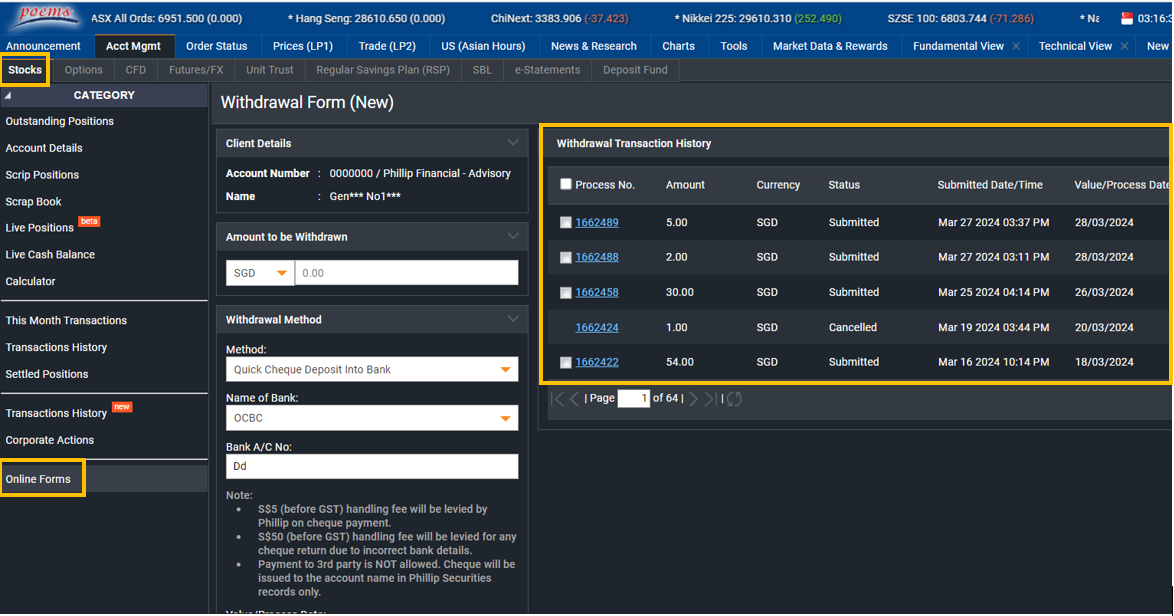Open This Month Transactions in sidebar
The height and width of the screenshot is (616, 1174).
(66, 320)
